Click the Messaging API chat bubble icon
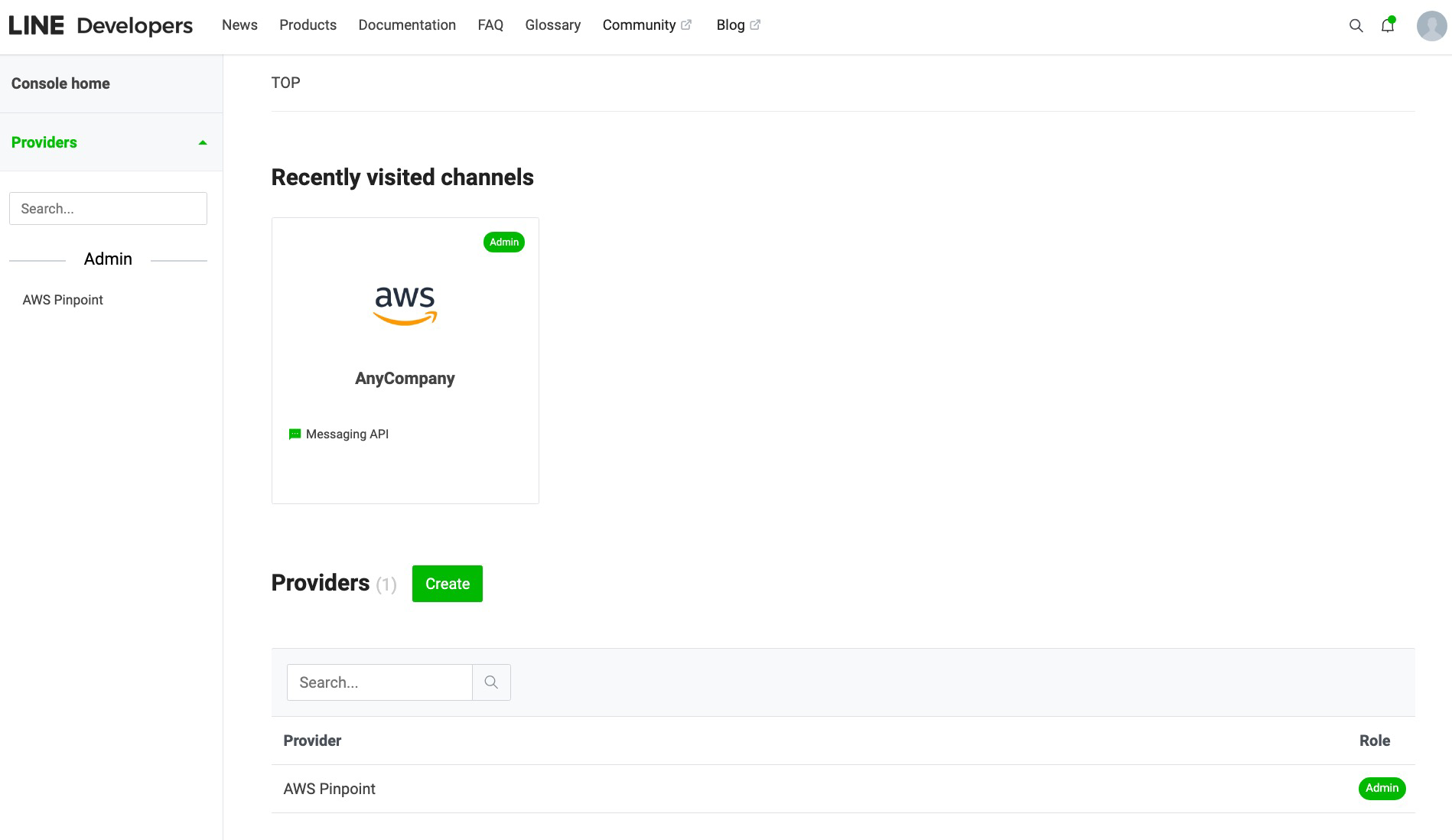 [295, 434]
